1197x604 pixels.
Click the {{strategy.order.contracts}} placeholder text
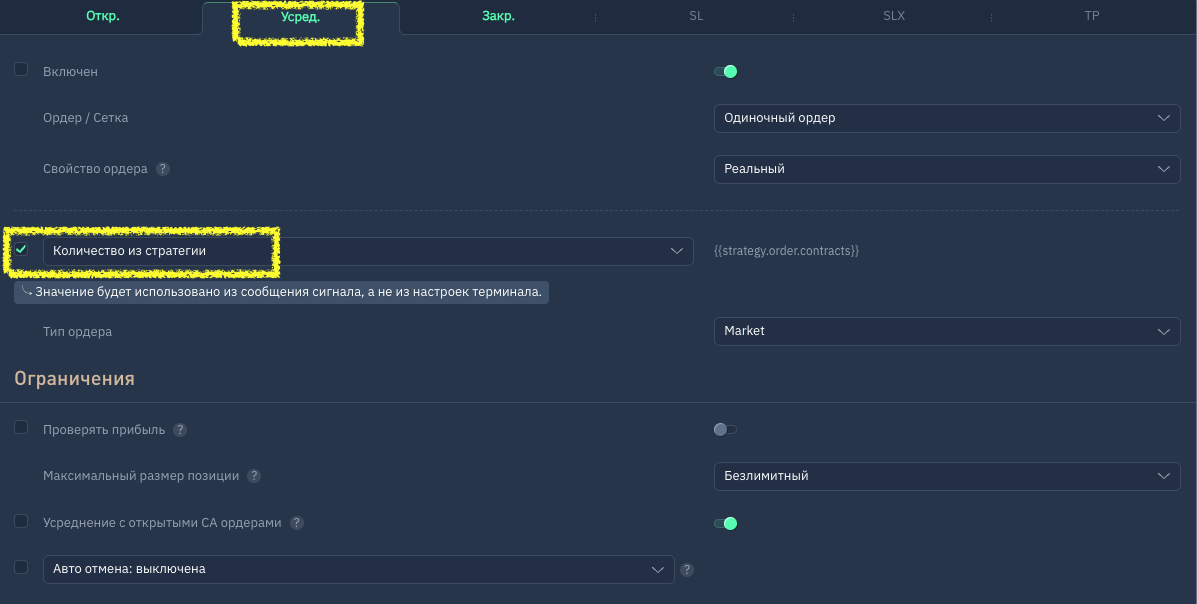coord(786,251)
